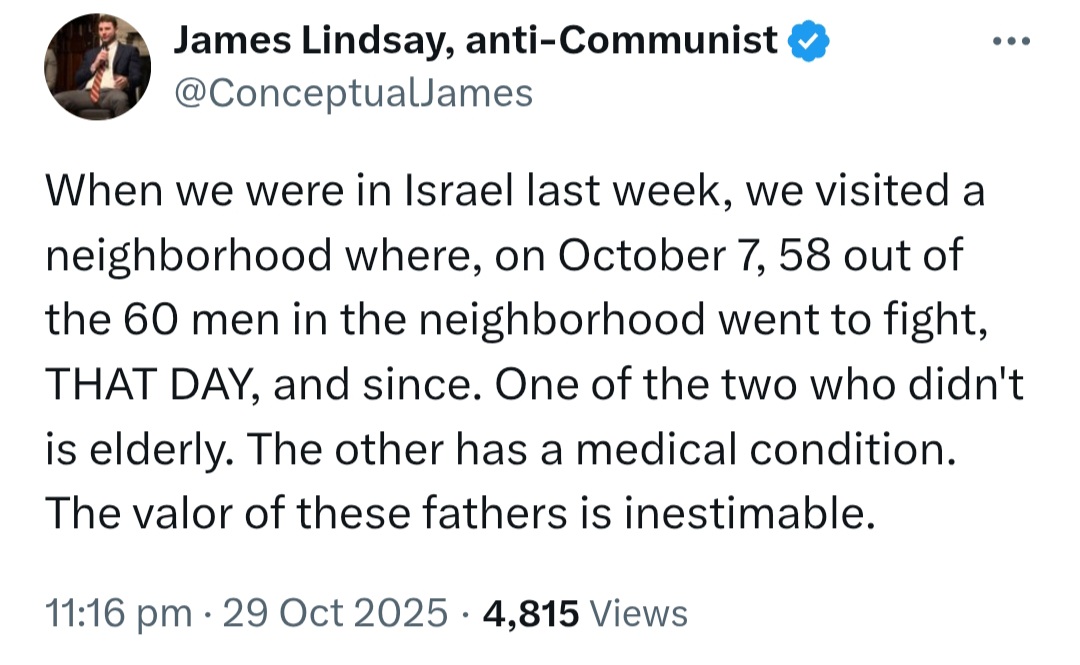Click the blue verified checkmark badge
This screenshot has width=1080, height=665.
point(808,41)
